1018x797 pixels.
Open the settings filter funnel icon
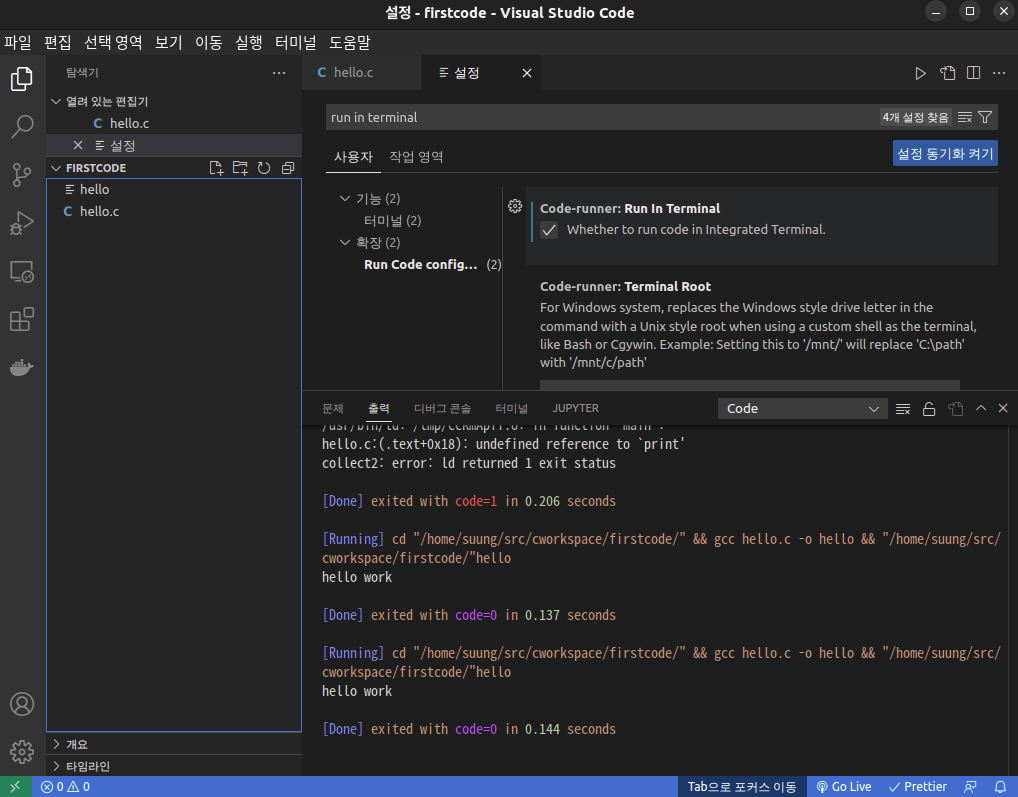(985, 117)
